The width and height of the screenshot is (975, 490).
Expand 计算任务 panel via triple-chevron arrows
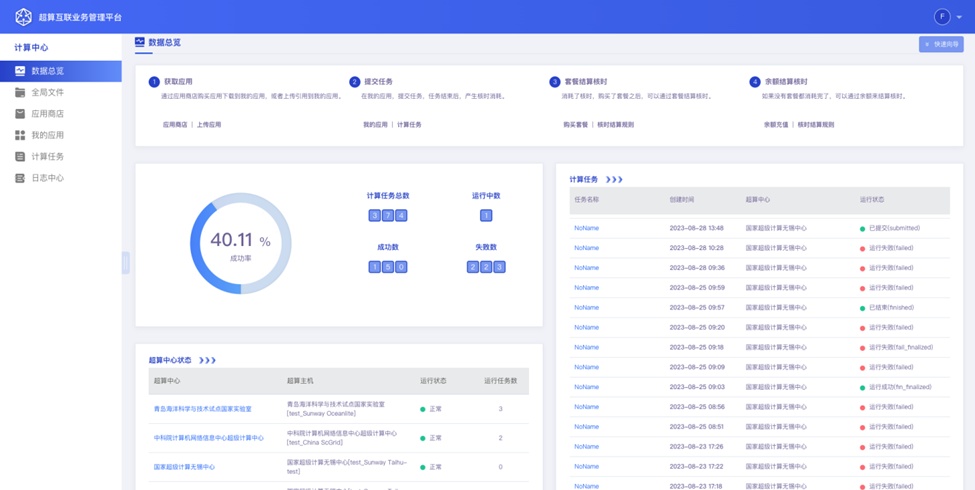[614, 180]
